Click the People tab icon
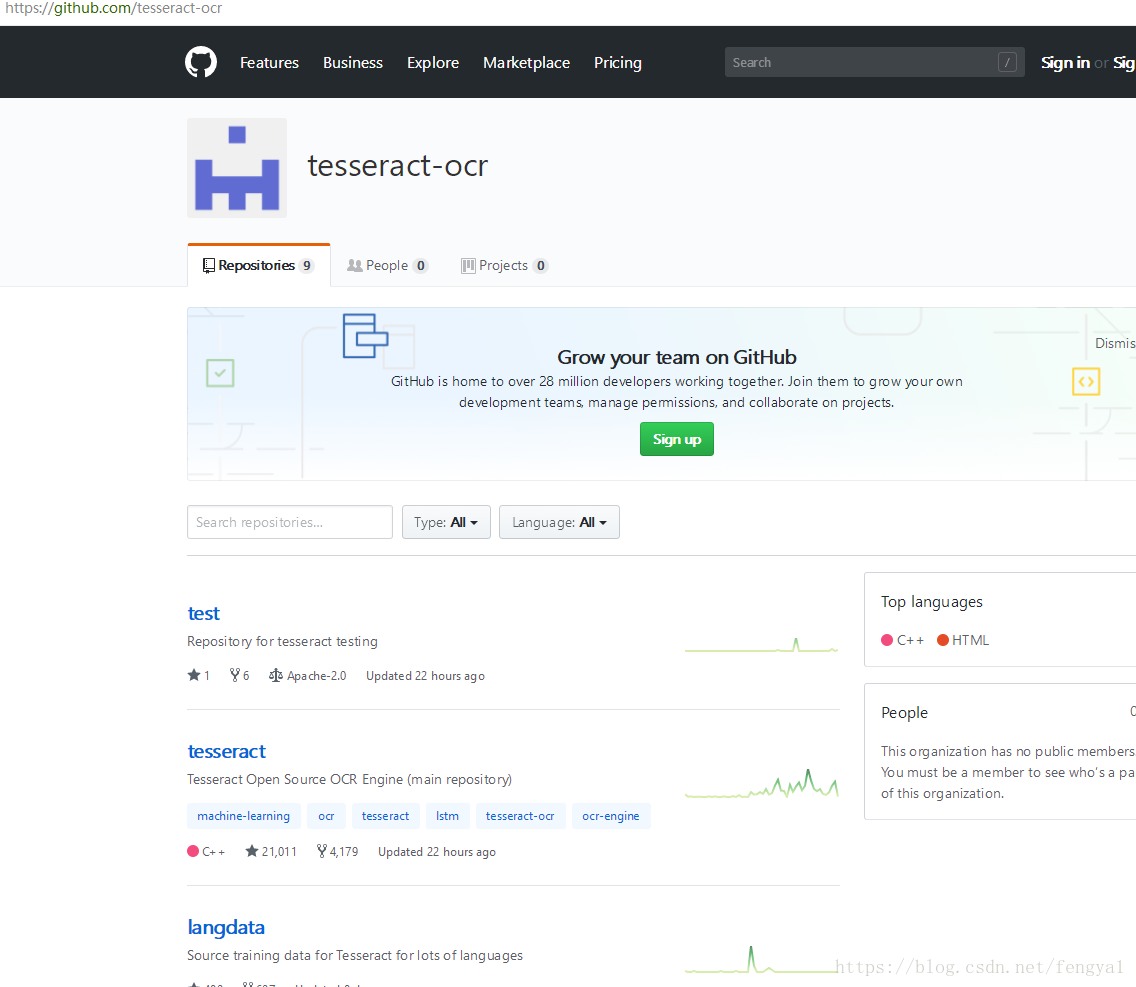 click(x=355, y=266)
